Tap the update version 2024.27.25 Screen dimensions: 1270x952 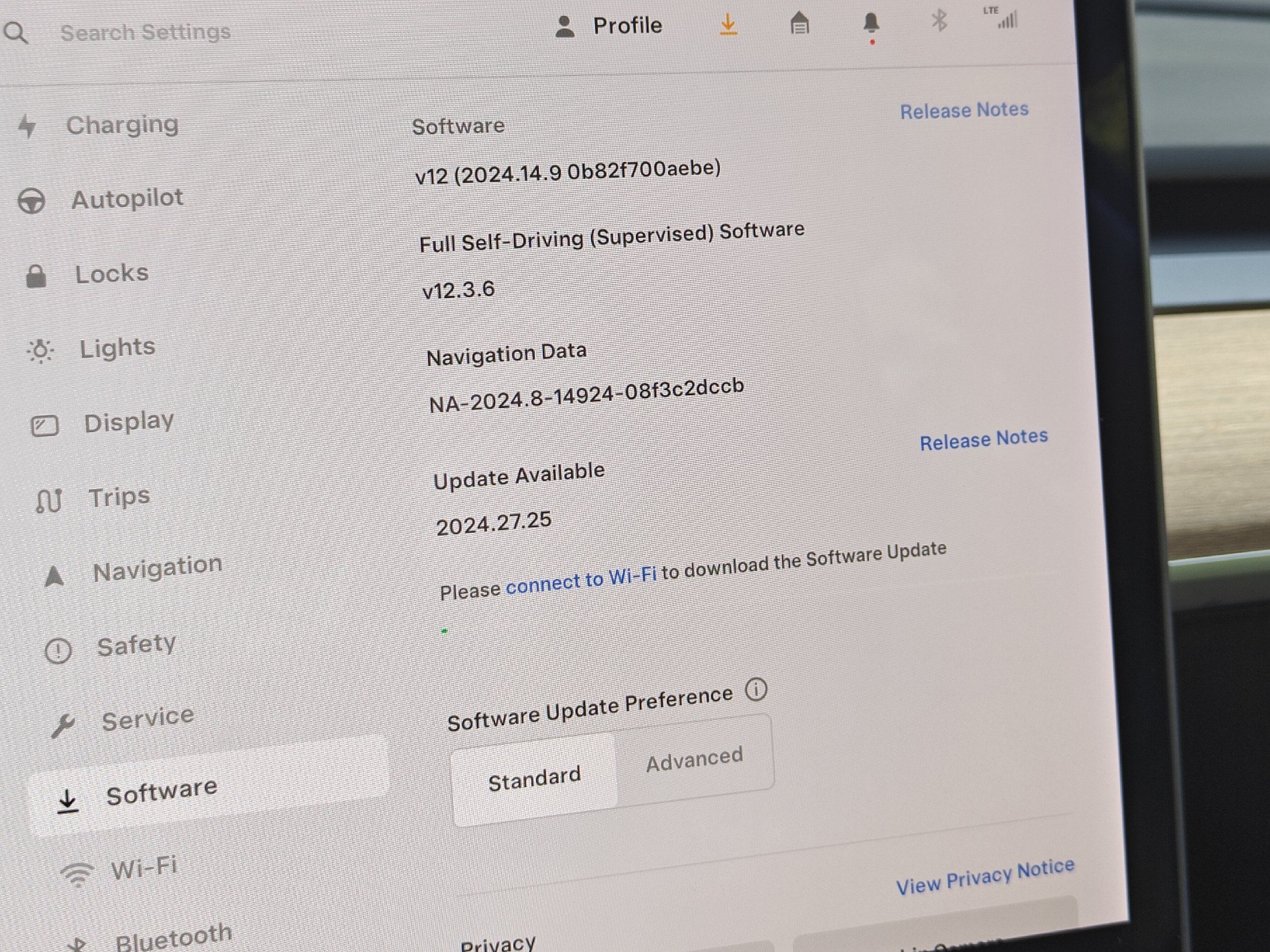(x=494, y=523)
